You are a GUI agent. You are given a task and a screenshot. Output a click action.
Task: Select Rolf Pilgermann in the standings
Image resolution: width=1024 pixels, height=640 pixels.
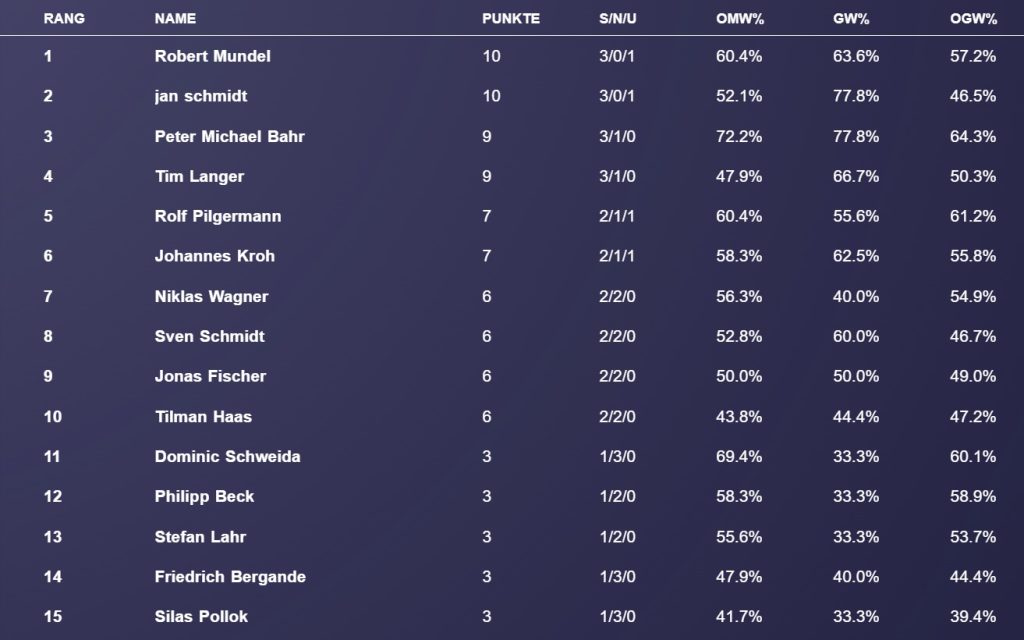(217, 216)
